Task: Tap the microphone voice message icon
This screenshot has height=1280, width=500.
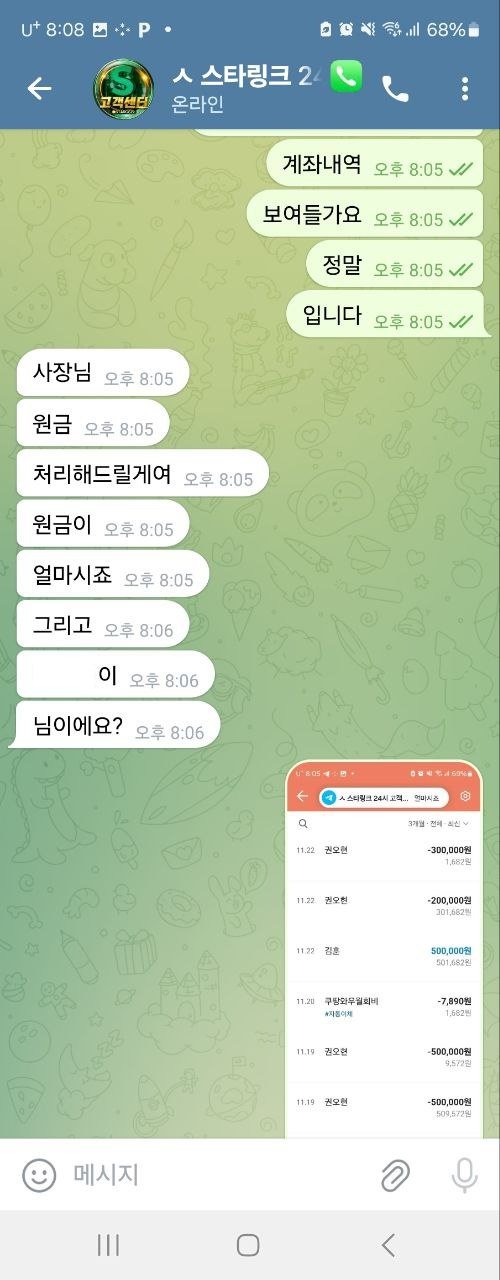Action: pyautogui.click(x=464, y=1175)
